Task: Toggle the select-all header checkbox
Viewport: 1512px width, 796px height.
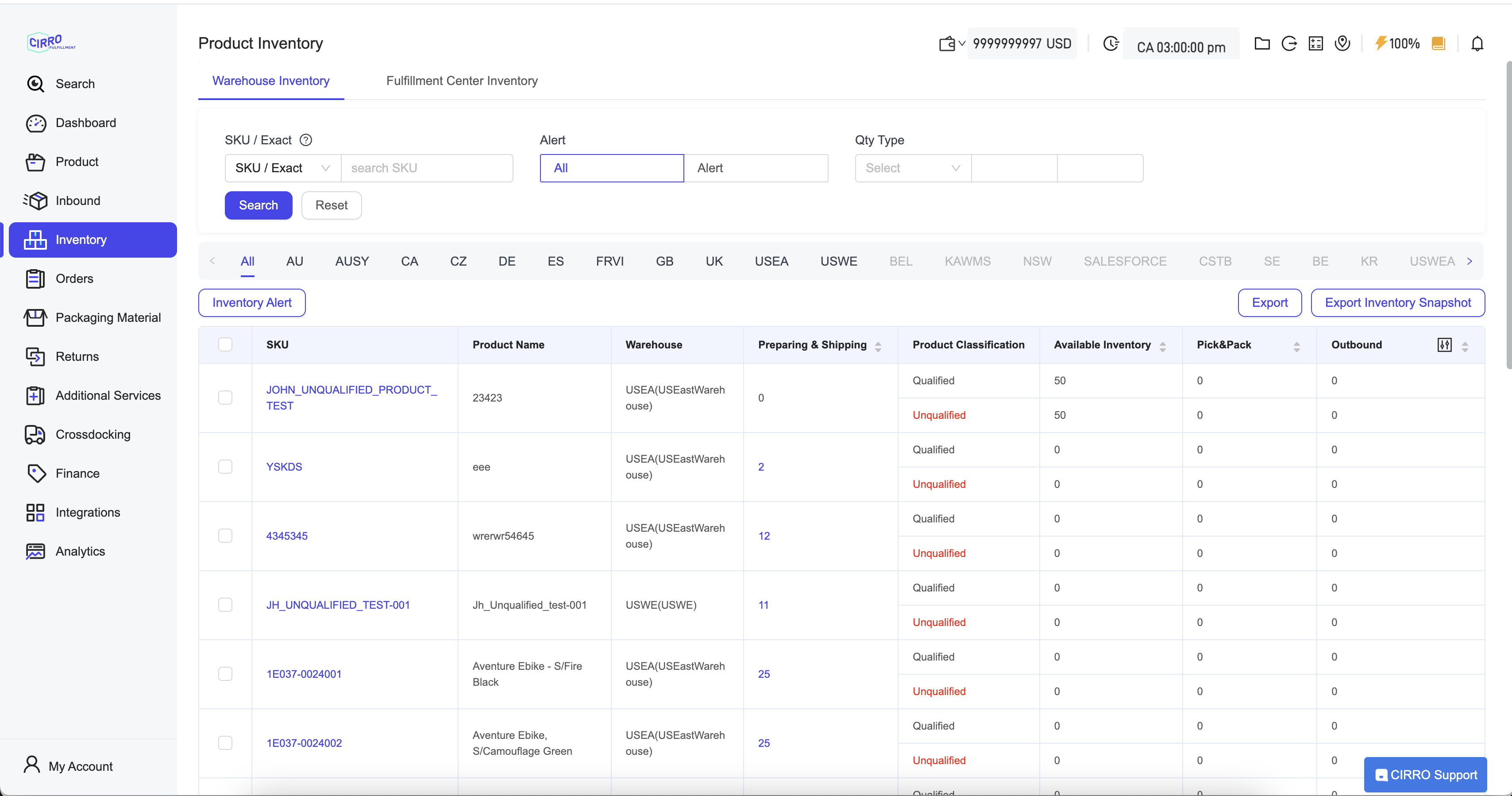Action: [x=225, y=344]
